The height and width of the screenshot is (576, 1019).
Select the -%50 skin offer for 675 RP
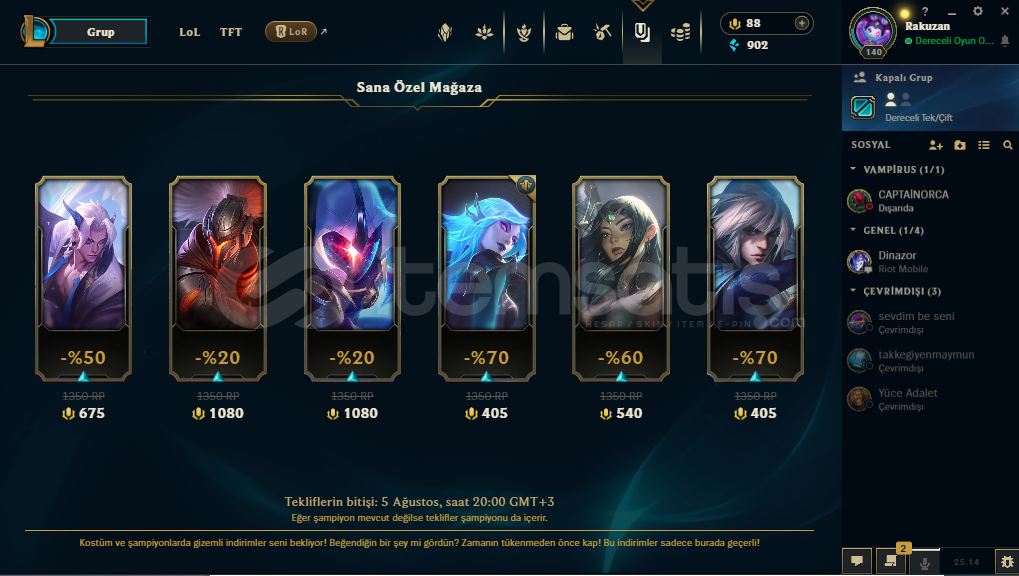(83, 278)
